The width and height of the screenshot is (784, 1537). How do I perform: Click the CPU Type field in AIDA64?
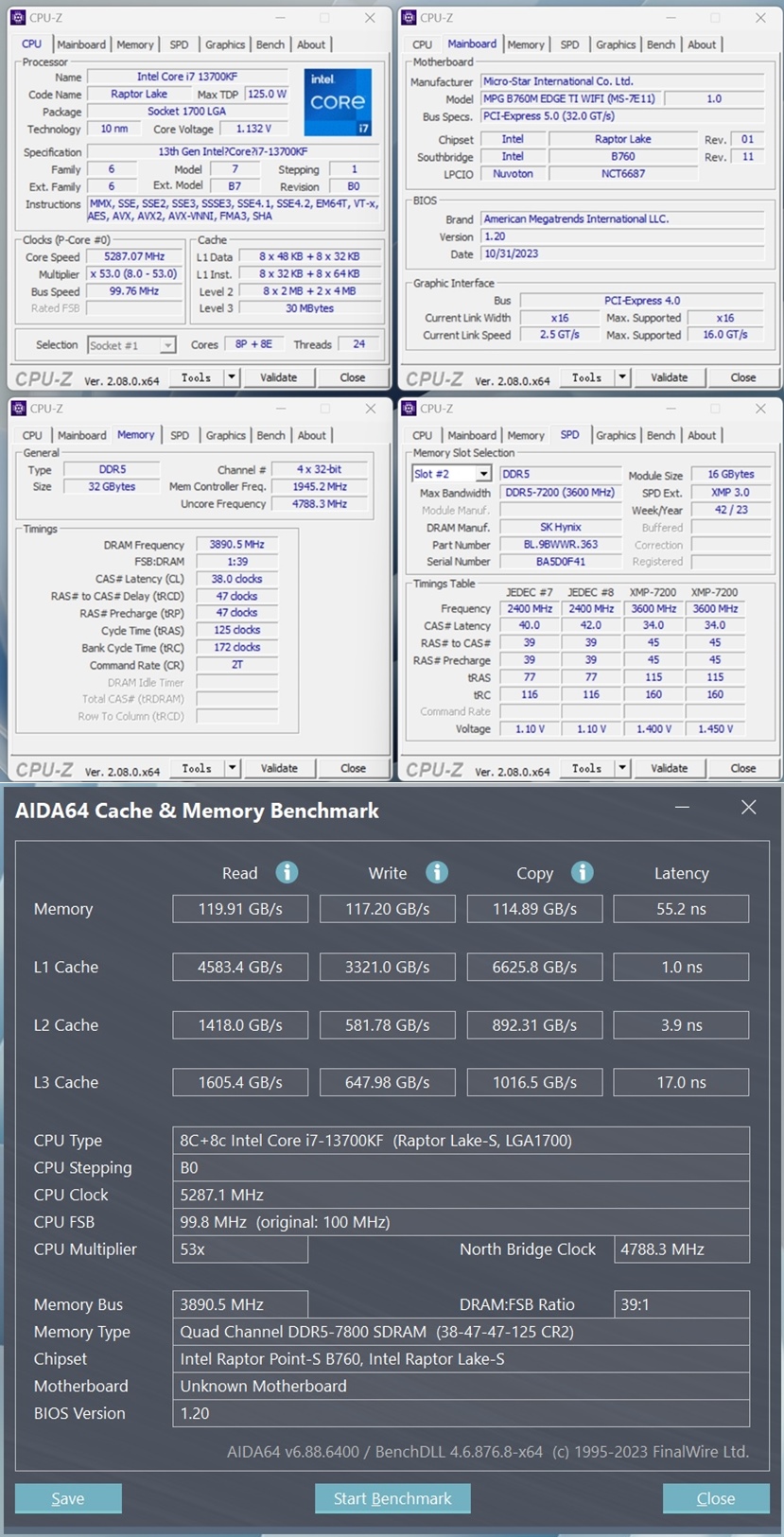(x=462, y=1140)
